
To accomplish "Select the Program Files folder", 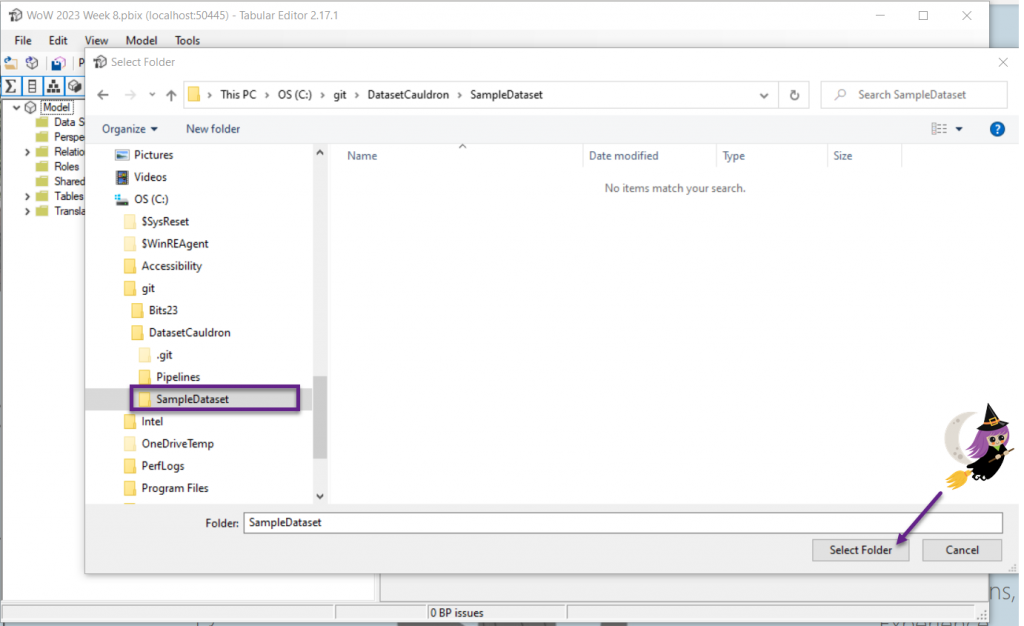I will pyautogui.click(x=175, y=488).
